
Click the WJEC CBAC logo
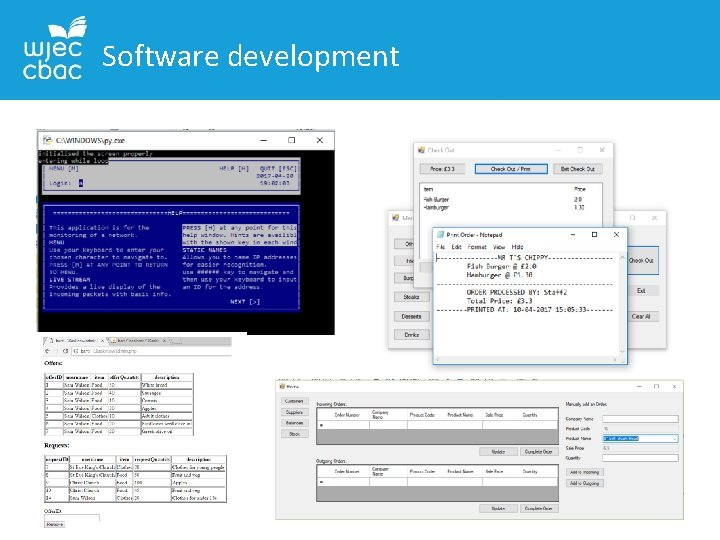pyautogui.click(x=54, y=48)
